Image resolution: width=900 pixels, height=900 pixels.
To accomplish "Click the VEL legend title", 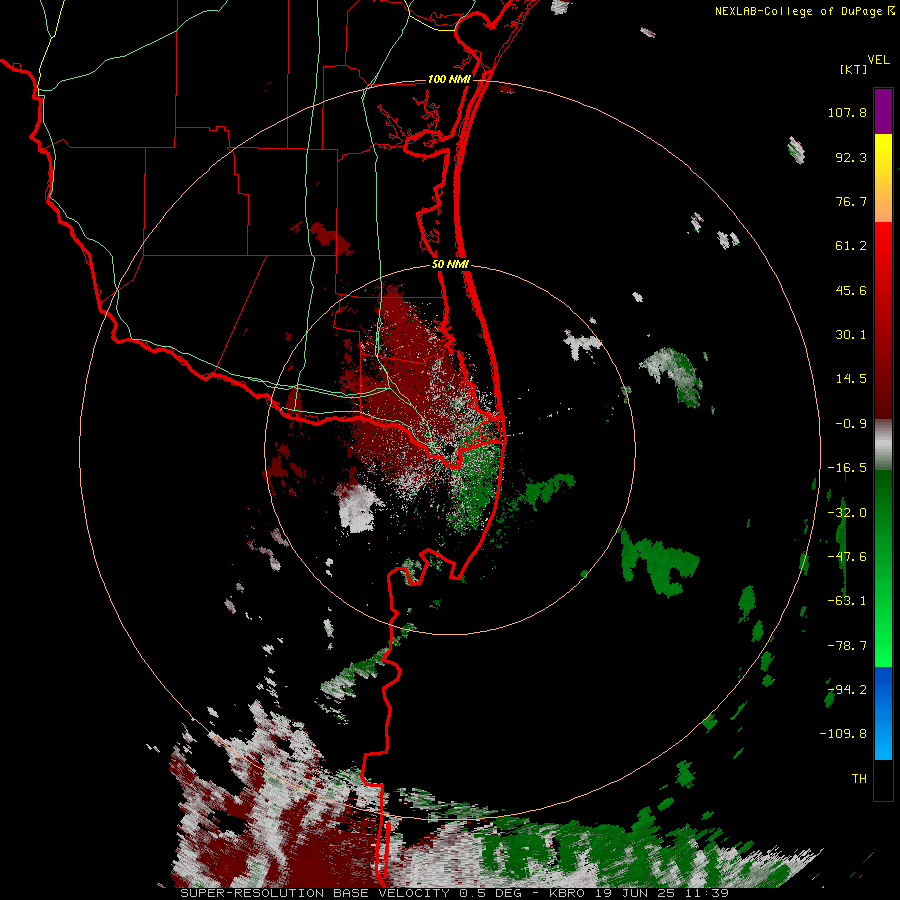I will coord(878,59).
